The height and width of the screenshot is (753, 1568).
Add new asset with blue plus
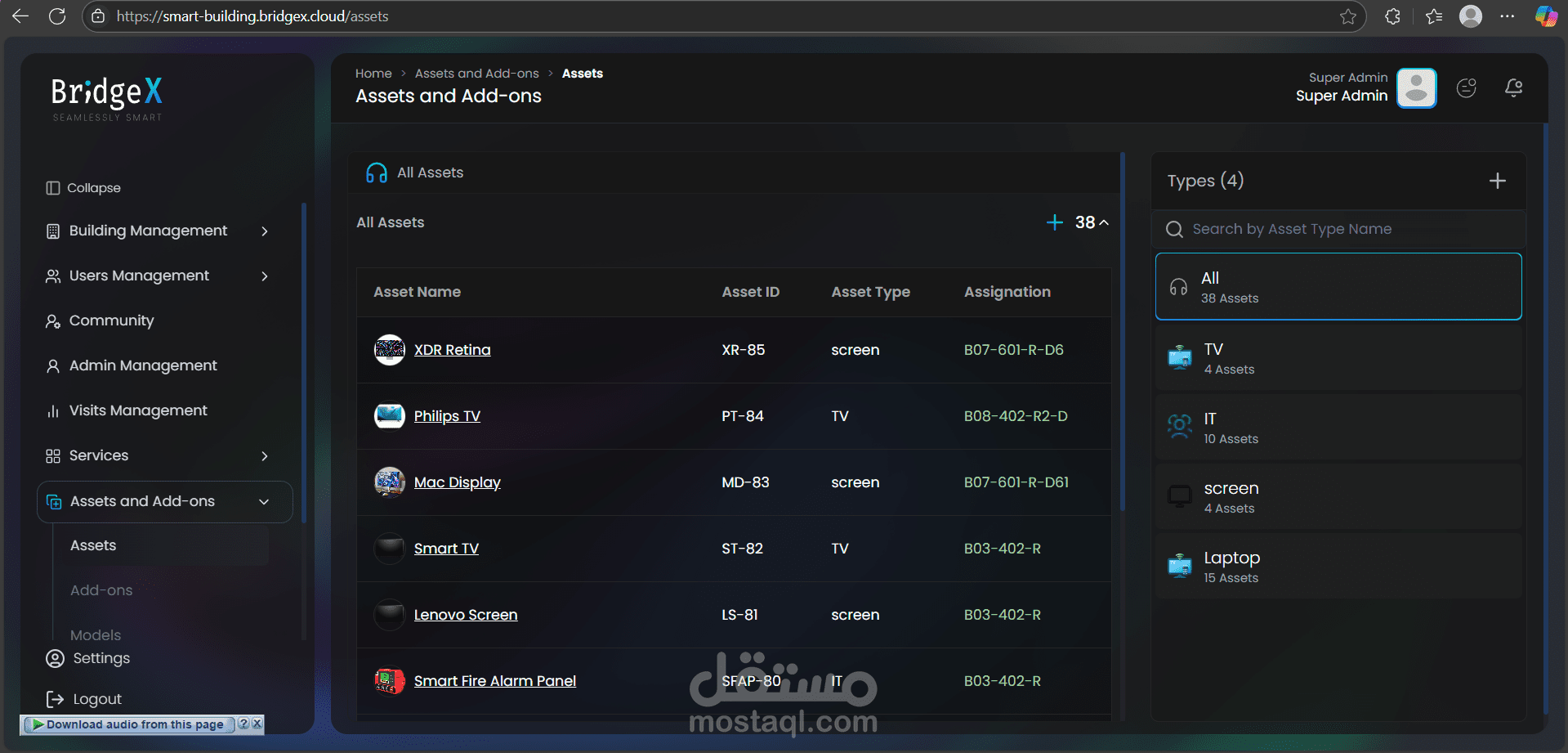pos(1055,222)
